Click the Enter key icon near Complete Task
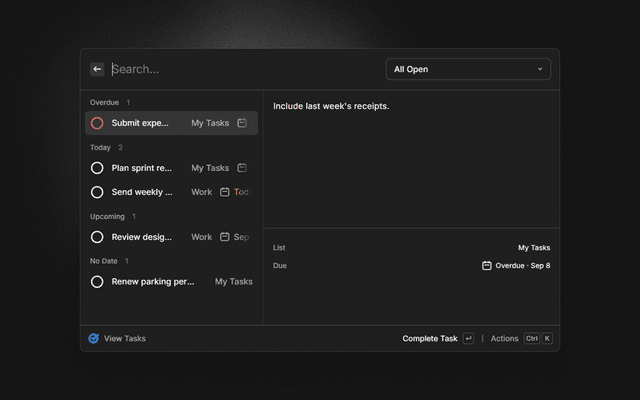The image size is (640, 400). 469,338
